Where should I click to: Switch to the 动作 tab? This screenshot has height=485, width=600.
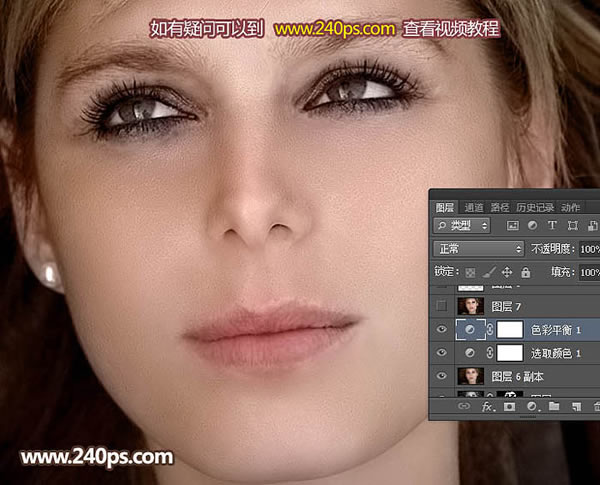click(x=571, y=207)
